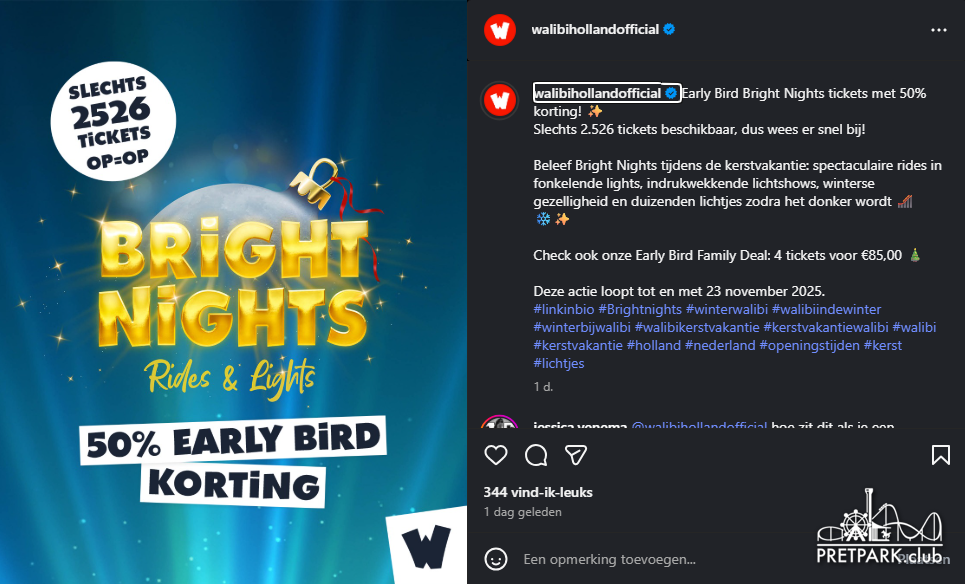This screenshot has width=965, height=584.
Task: Like the post with the heart icon
Action: click(x=496, y=455)
